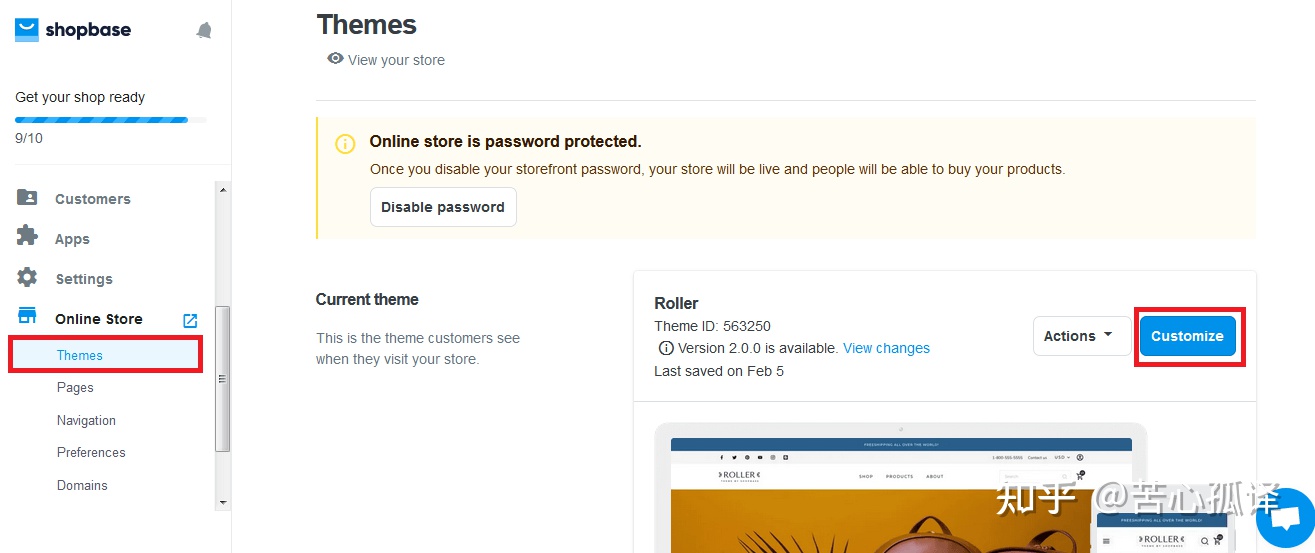The height and width of the screenshot is (553, 1315).
Task: Open the notifications bell
Action: click(x=204, y=31)
